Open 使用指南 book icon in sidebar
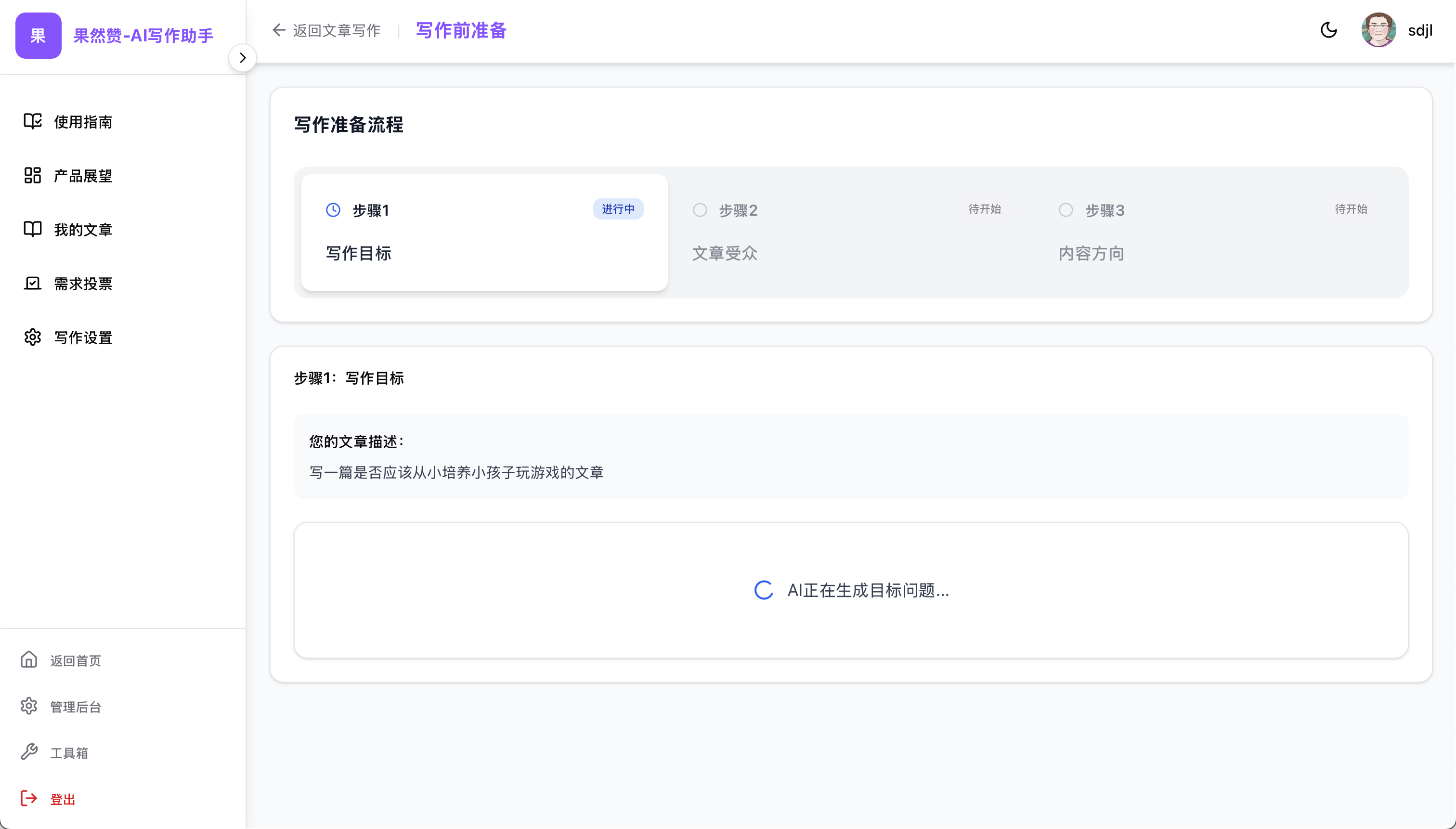Viewport: 1456px width, 829px height. (32, 121)
